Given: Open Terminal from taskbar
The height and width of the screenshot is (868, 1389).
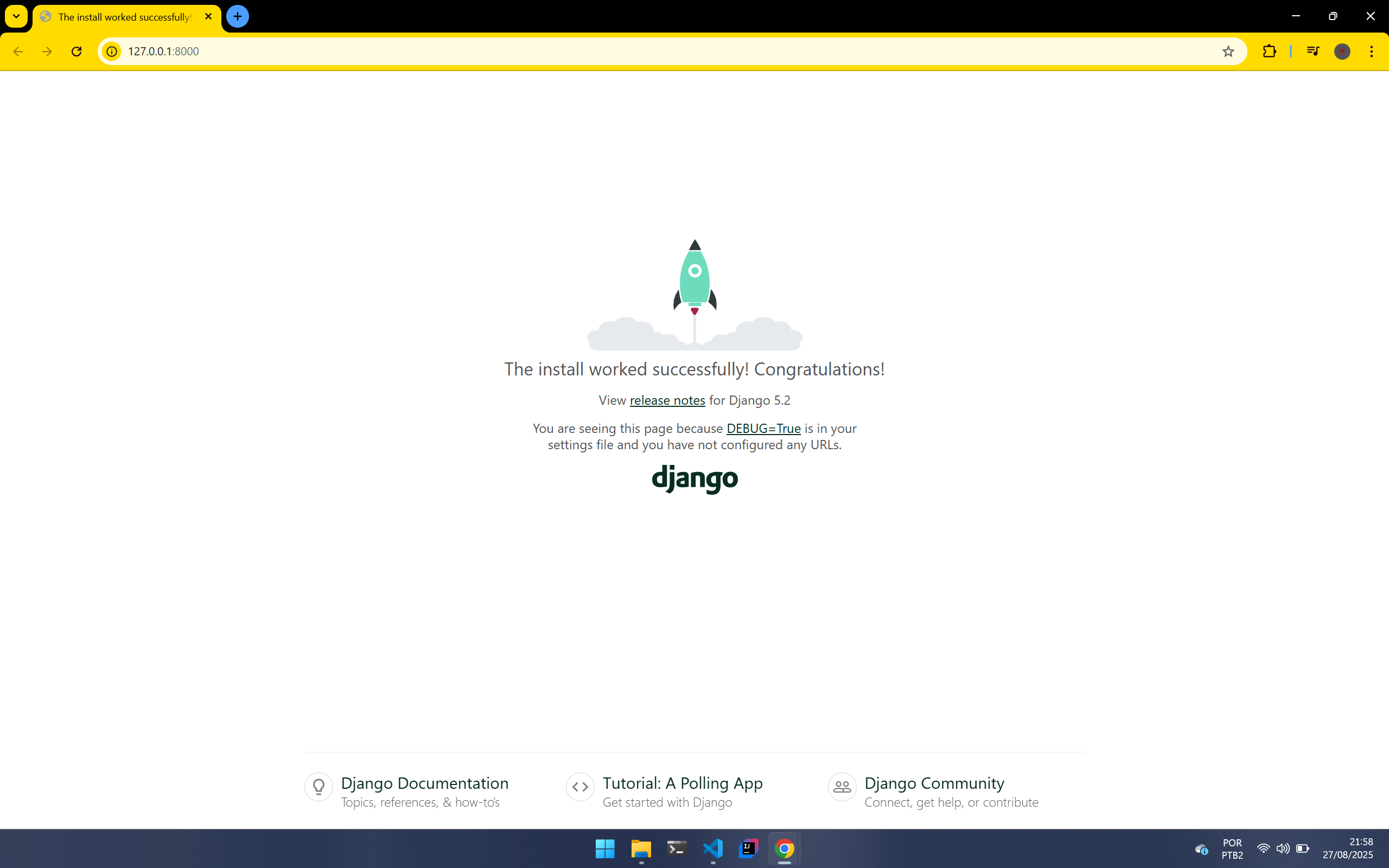Looking at the screenshot, I should [677, 848].
